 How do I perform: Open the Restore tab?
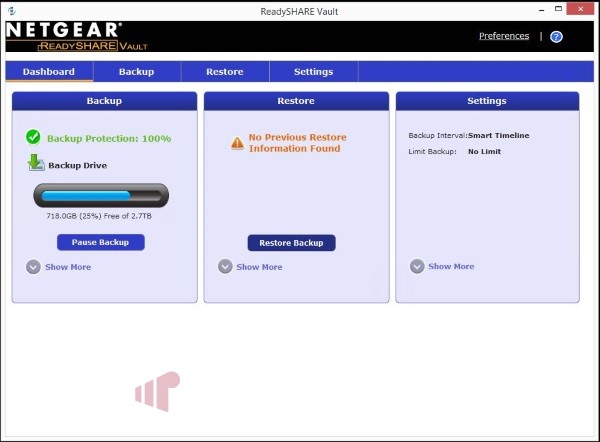225,72
